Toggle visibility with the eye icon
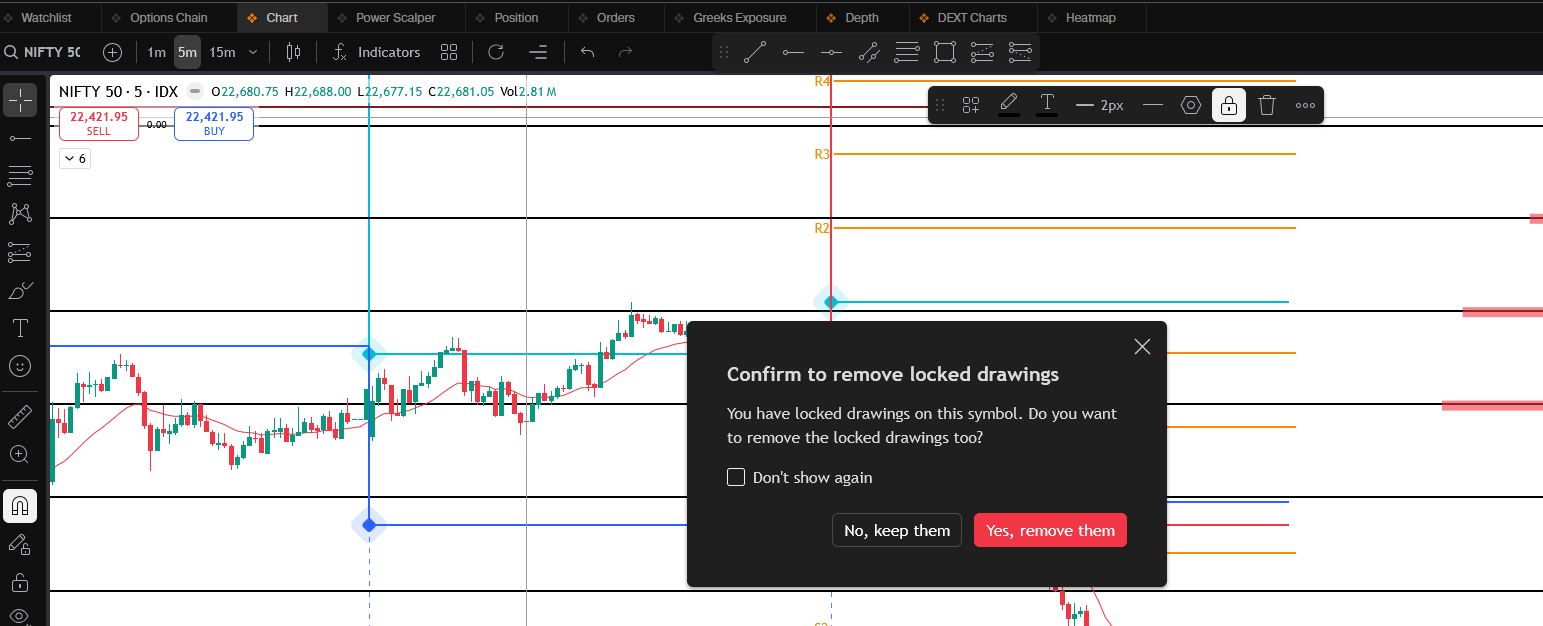1543x626 pixels. click(x=20, y=616)
